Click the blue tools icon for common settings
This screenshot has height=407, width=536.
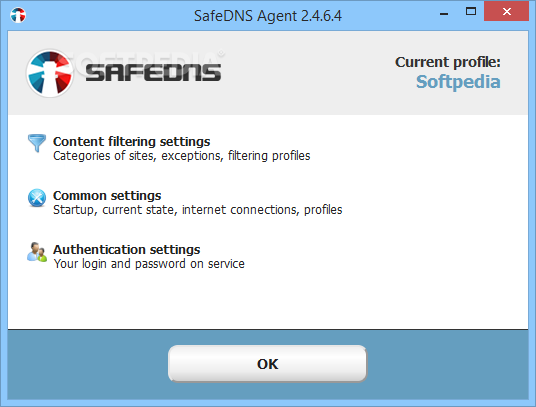click(37, 198)
